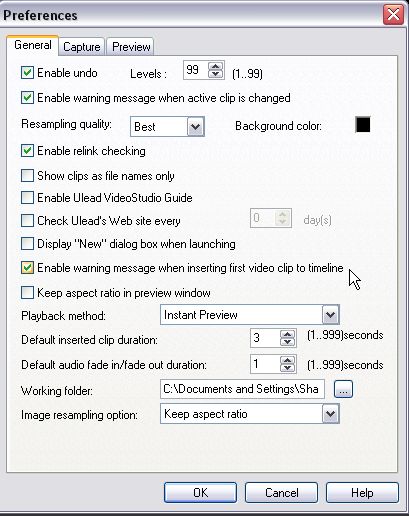This screenshot has width=409, height=516.
Task: Decrease default audio fade duration spinner
Action: 288,367
